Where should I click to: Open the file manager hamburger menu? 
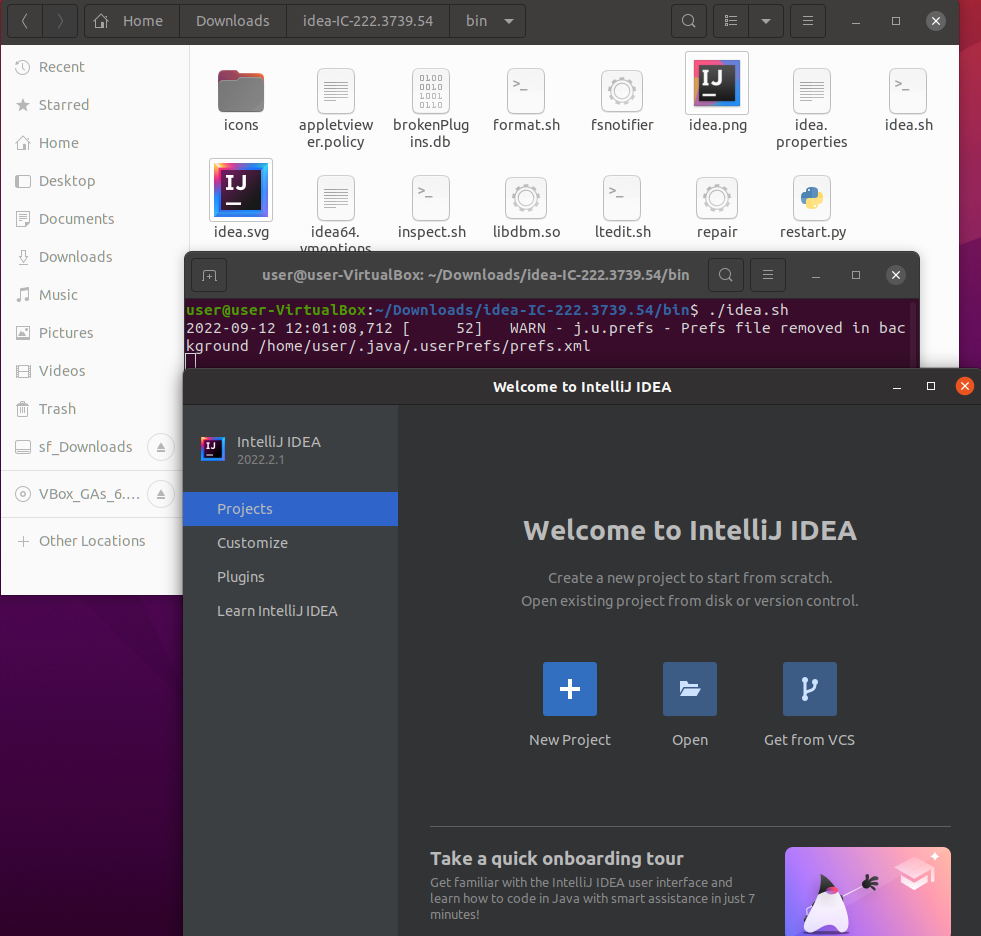808,21
